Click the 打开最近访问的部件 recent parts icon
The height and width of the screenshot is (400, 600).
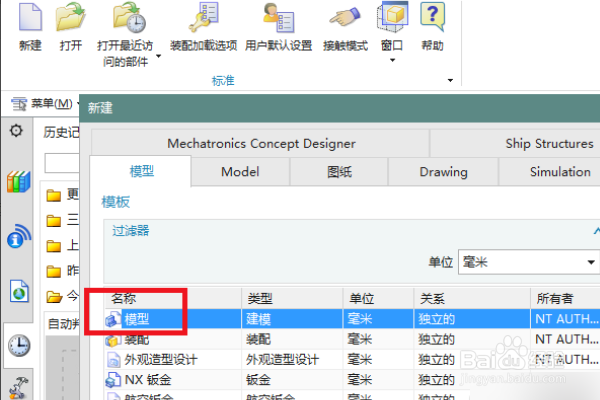[x=129, y=17]
